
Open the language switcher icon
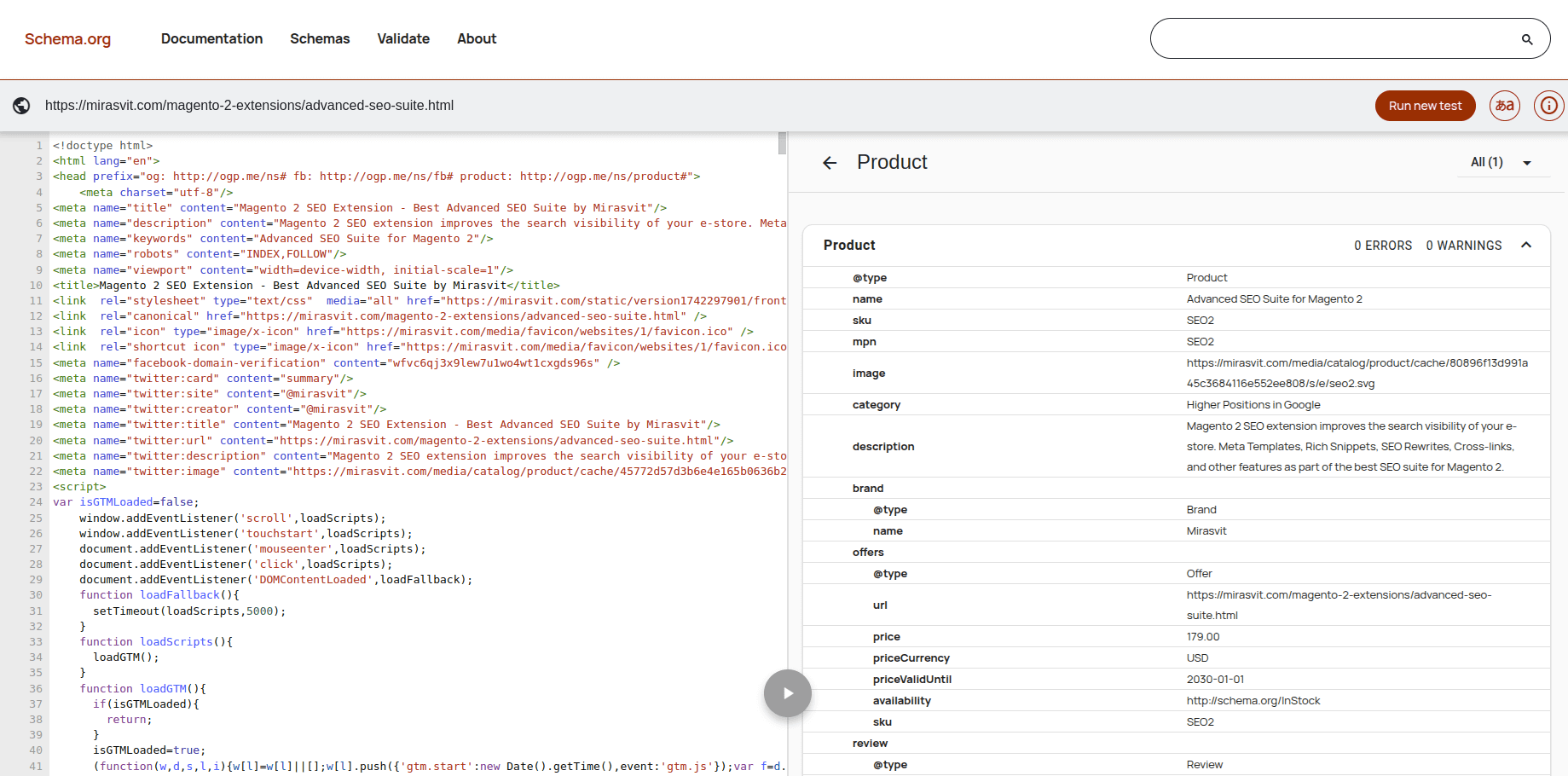tap(1504, 105)
